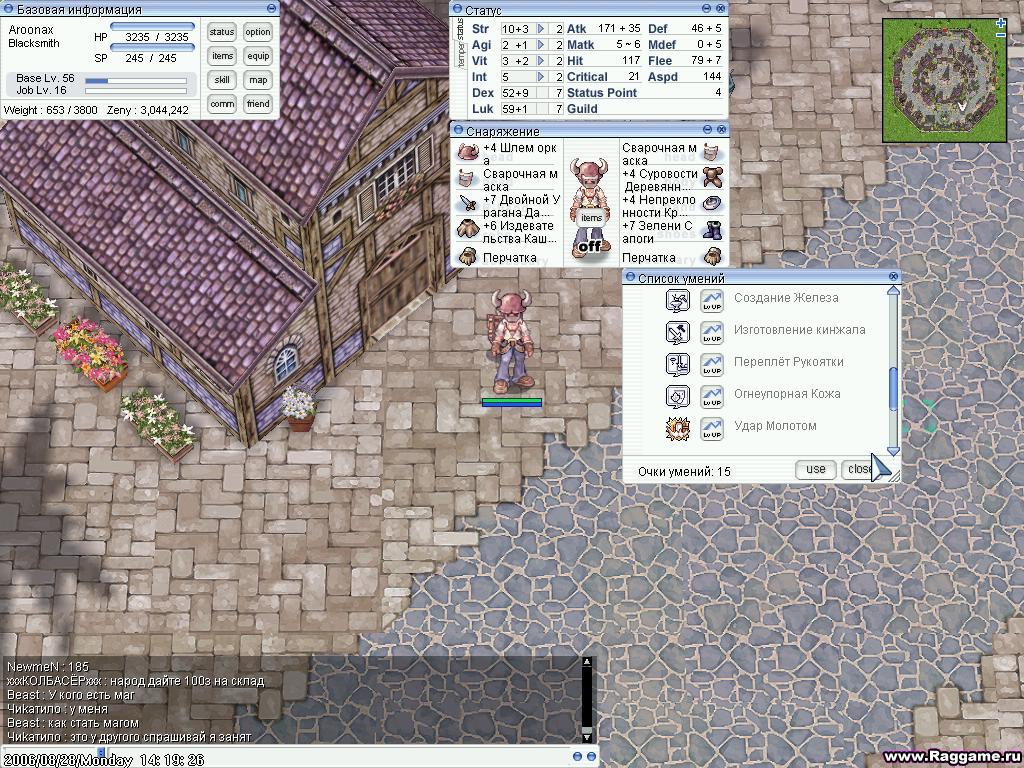Select the +7 green boots icon
1024x768 pixels.
point(712,230)
